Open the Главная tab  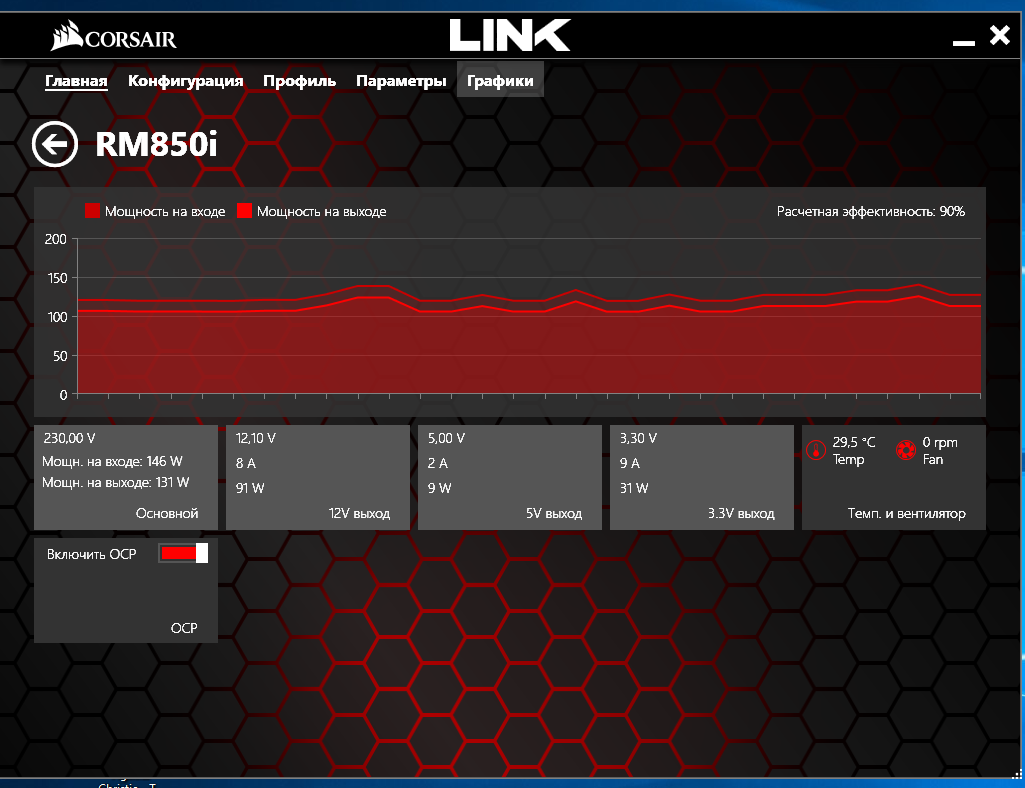coord(76,81)
